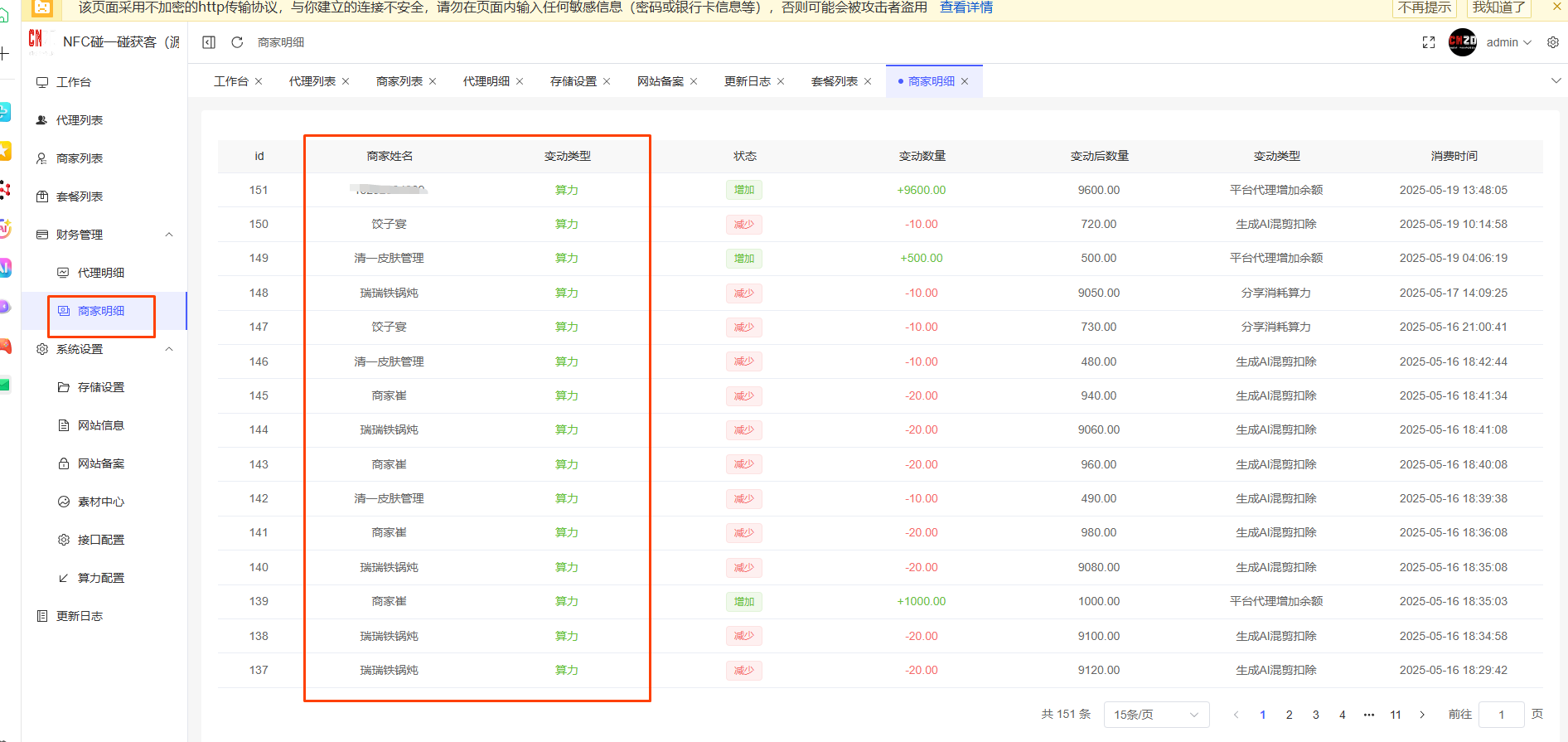Open the settings gear icon at top right
This screenshot has height=742, width=1568.
(1553, 42)
